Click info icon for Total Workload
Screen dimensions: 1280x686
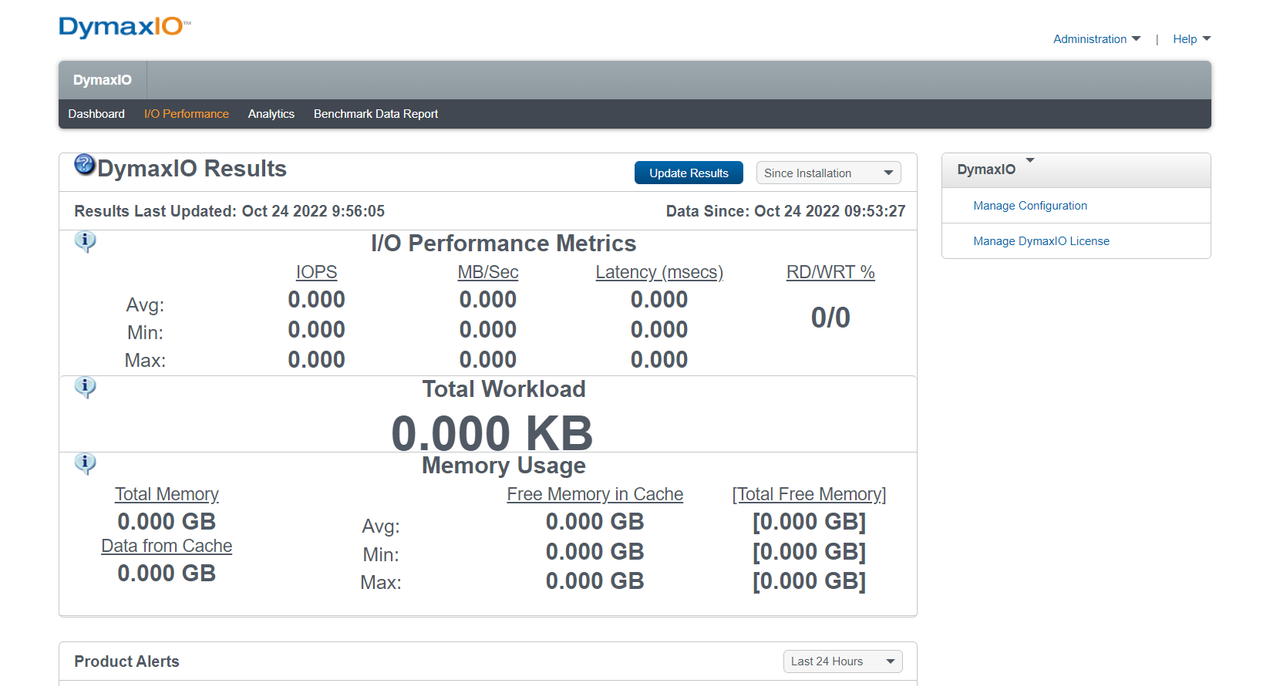tap(86, 387)
